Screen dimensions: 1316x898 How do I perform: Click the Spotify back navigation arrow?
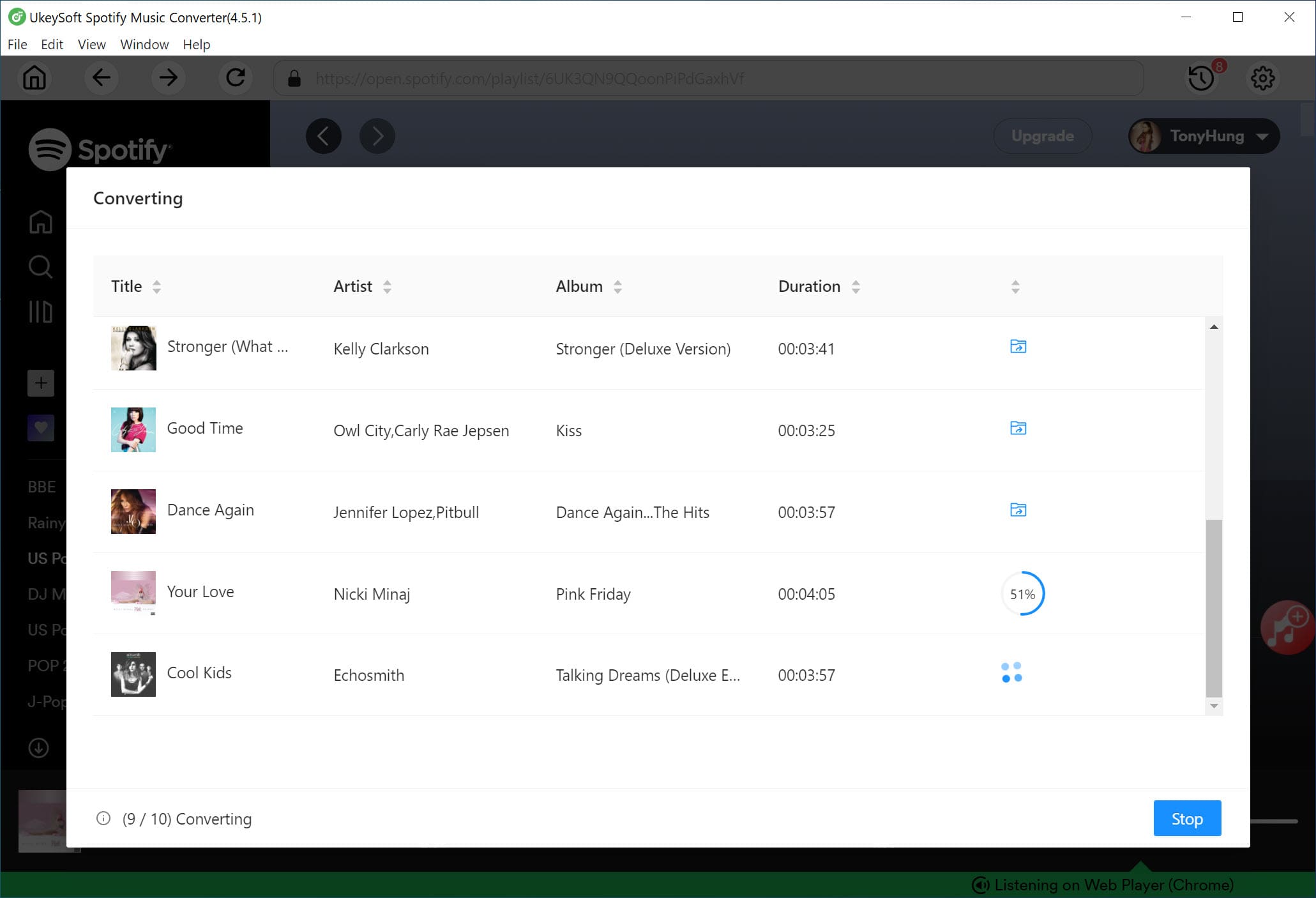(x=323, y=135)
